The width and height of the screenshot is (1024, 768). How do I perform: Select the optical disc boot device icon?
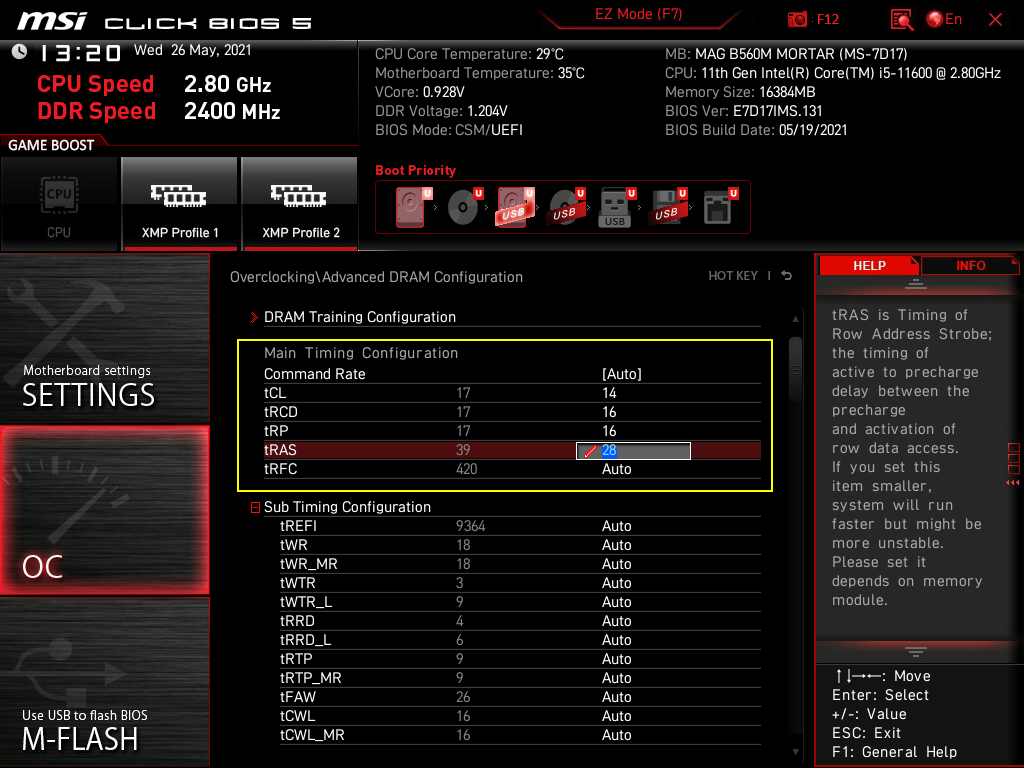[464, 207]
